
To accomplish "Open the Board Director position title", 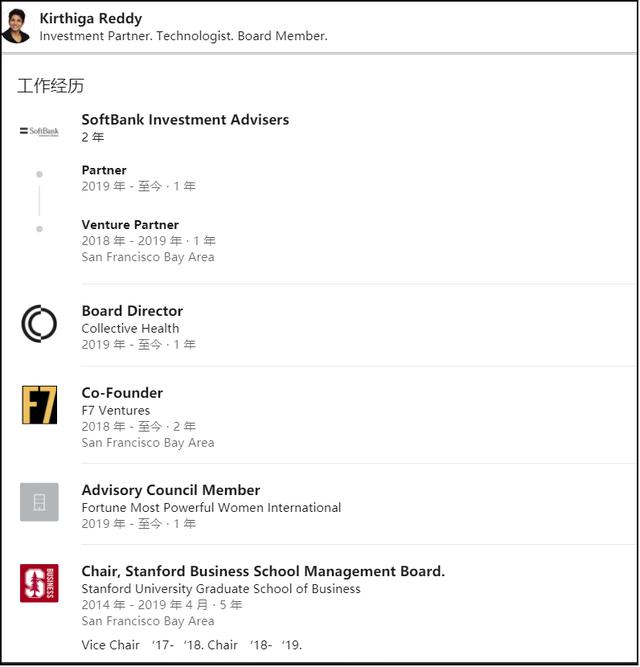I will coord(132,311).
